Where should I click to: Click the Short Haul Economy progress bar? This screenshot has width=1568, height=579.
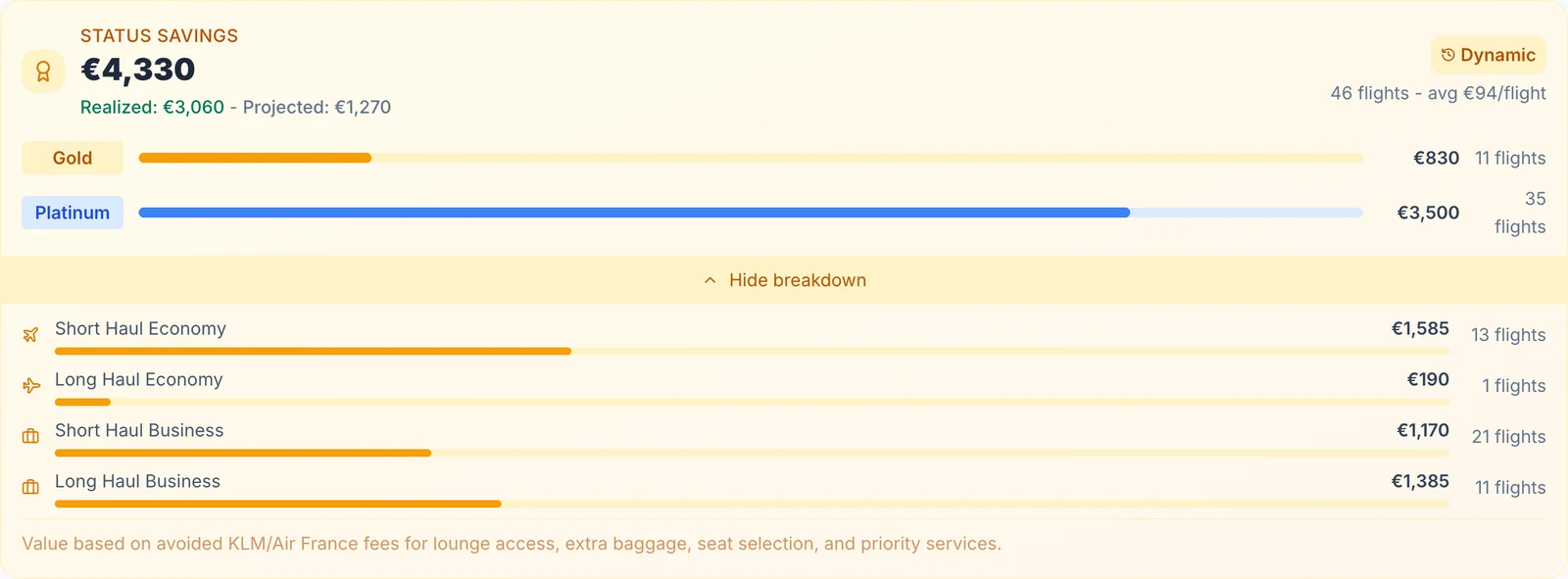[x=753, y=351]
